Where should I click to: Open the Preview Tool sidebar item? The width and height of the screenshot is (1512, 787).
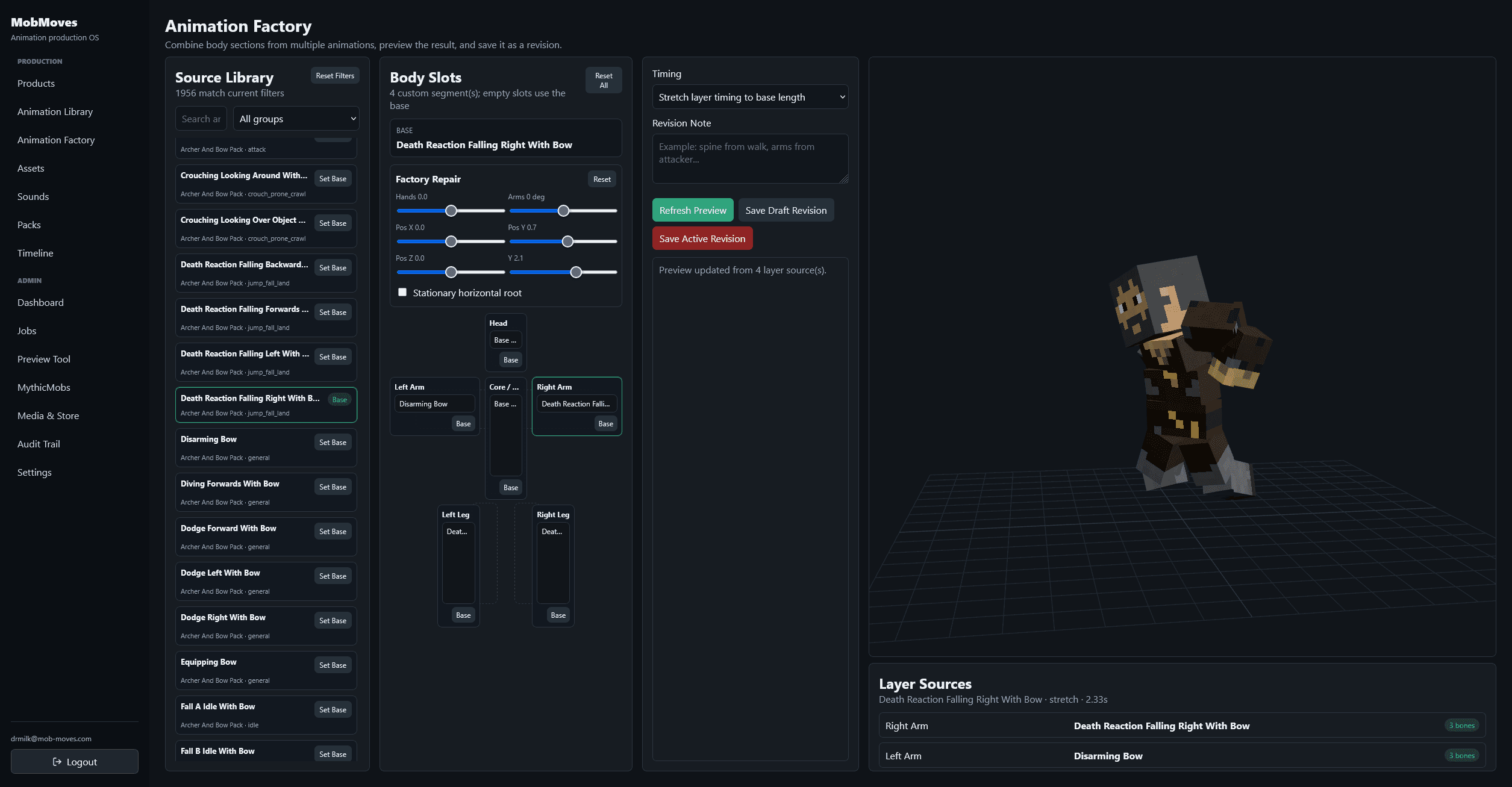(43, 359)
